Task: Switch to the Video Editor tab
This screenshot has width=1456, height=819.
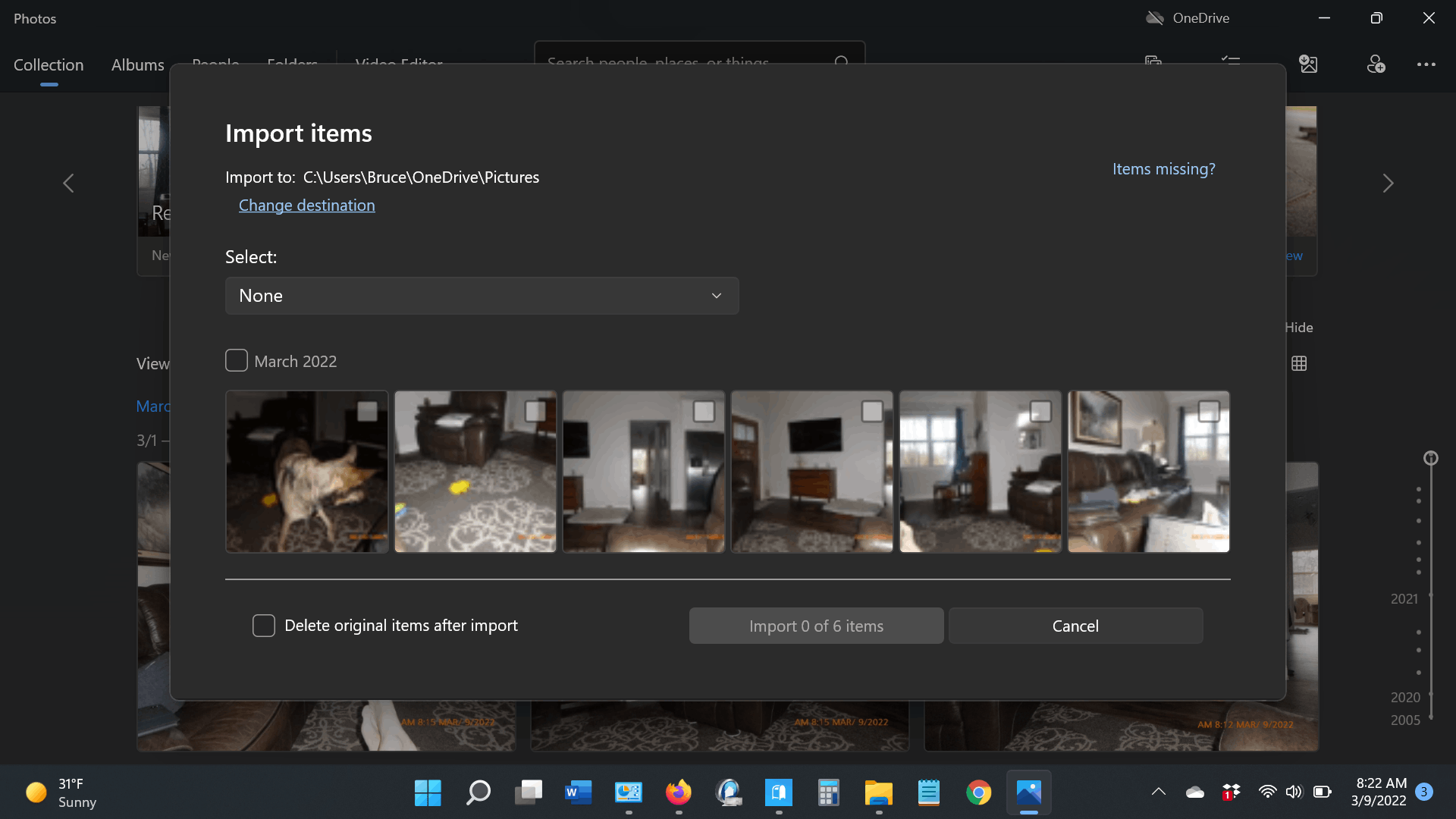Action: tap(399, 64)
